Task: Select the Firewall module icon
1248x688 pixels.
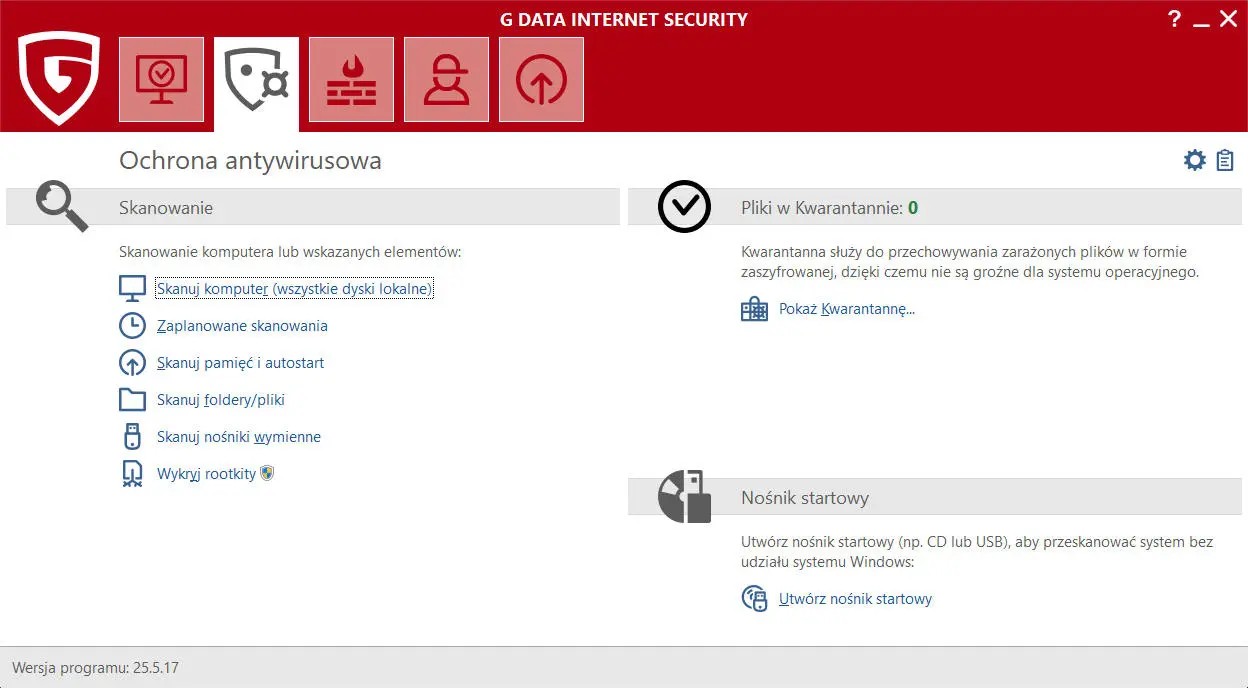Action: pos(351,79)
